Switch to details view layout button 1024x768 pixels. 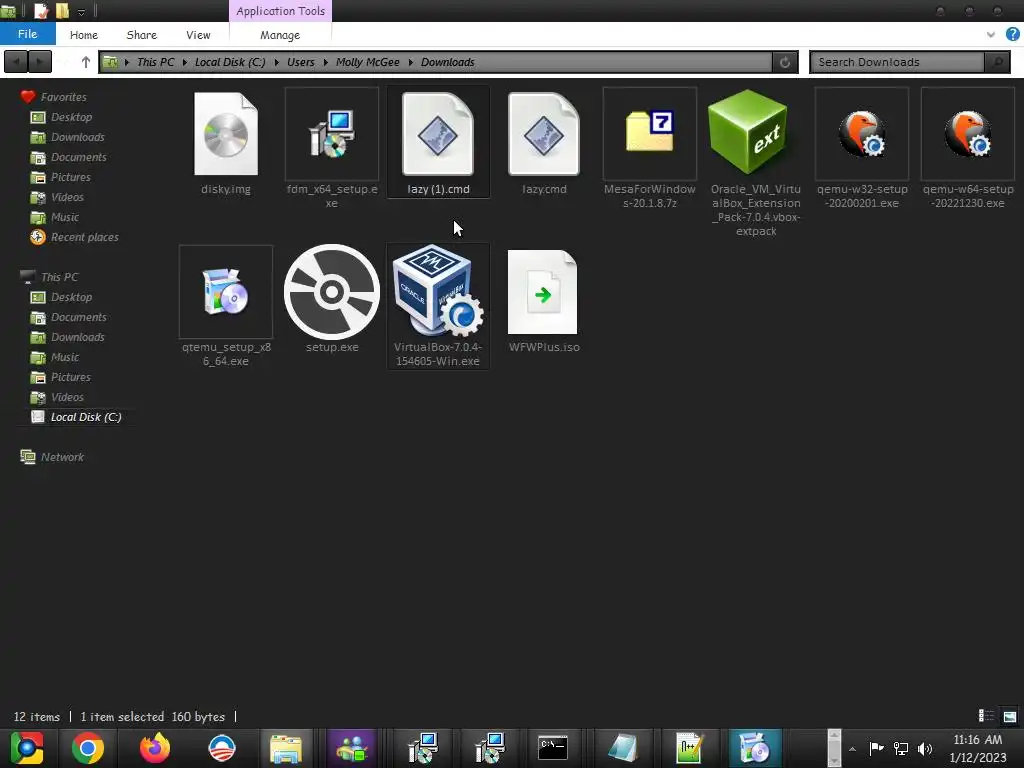pos(986,716)
